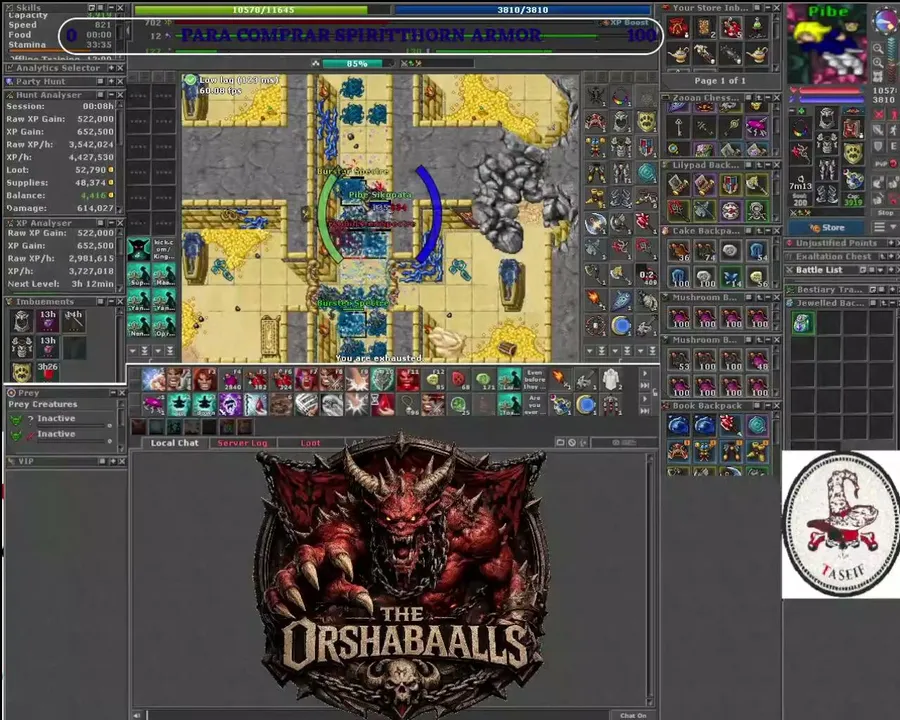Click the compass rose beside the minimap
Viewport: 900px width, 720px height.
tap(884, 21)
